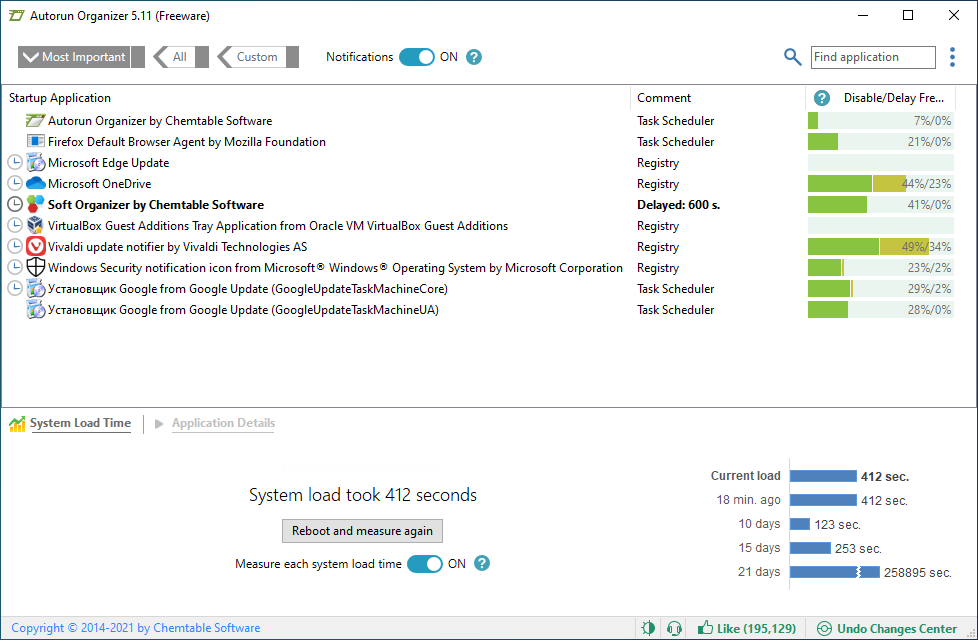Select Soft Organizer by Chemtable Software row
Image resolution: width=978 pixels, height=640 pixels.
tap(156, 205)
